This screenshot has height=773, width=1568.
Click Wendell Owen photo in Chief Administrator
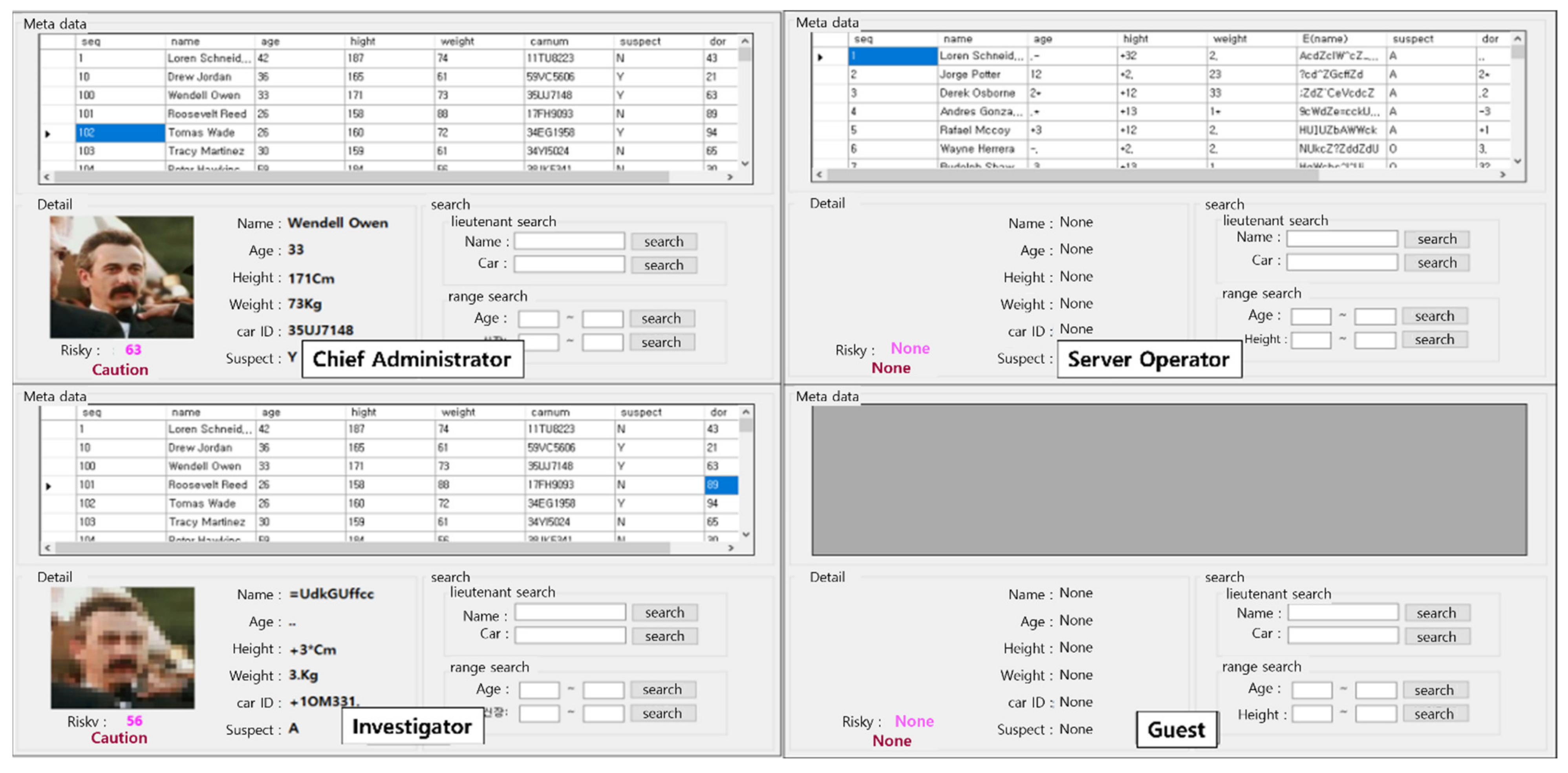tap(122, 277)
